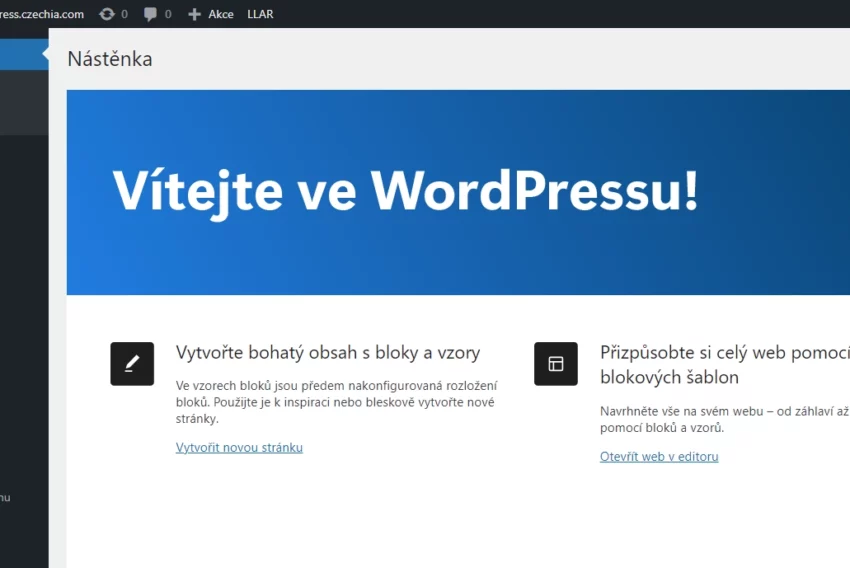Click the plus icon next to Akce
This screenshot has width=850, height=568.
pos(194,14)
